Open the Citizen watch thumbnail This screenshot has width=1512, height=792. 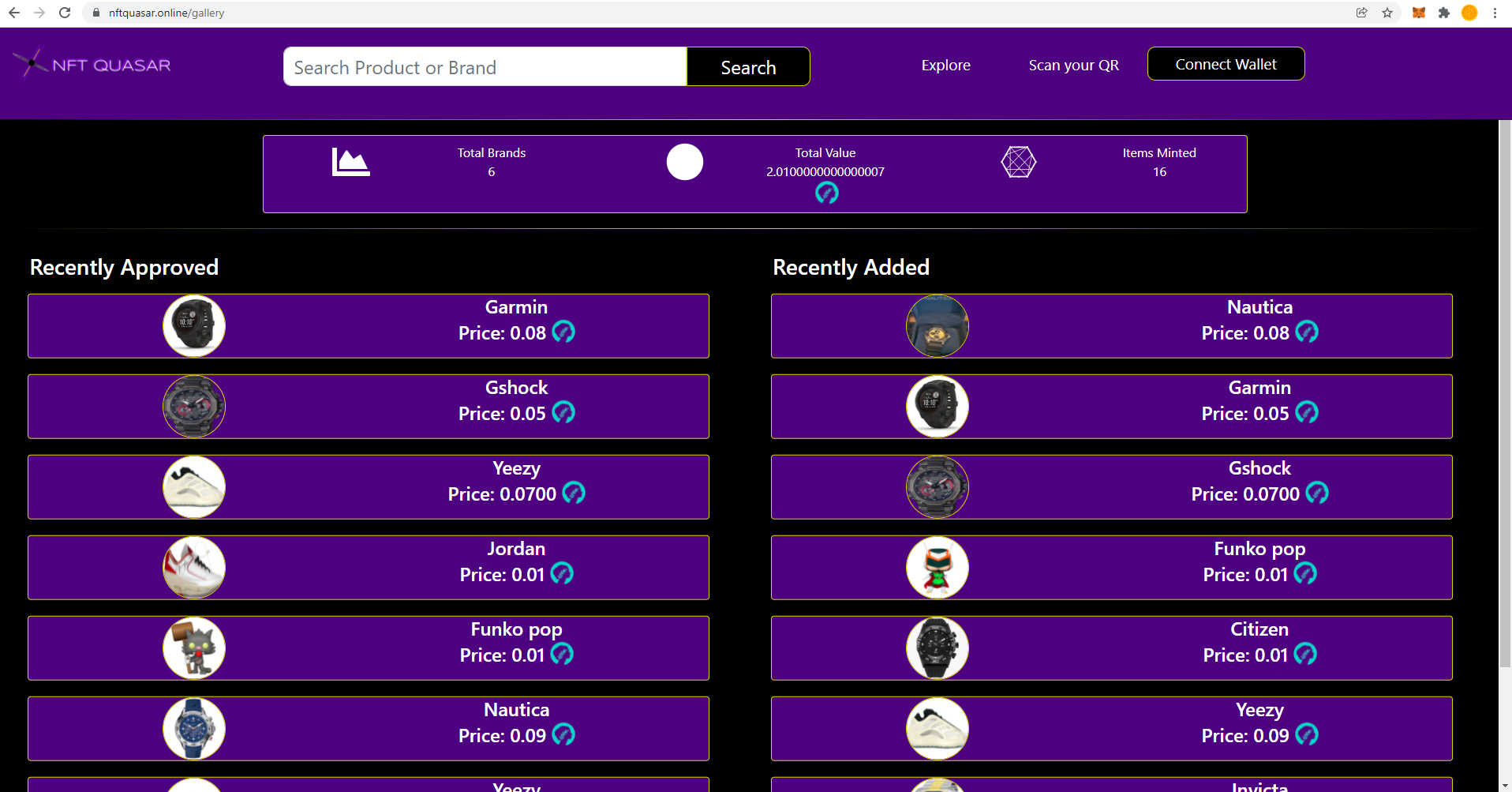coord(938,648)
